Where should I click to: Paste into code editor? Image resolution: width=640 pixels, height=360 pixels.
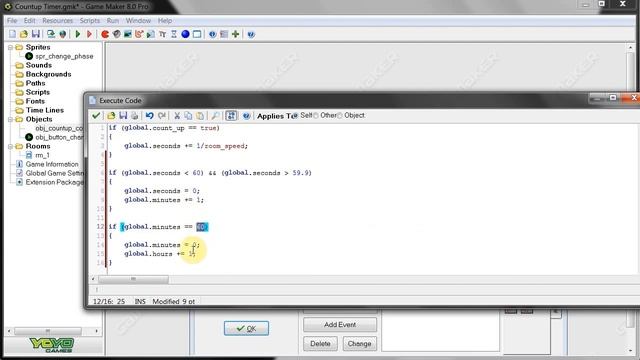click(200, 116)
